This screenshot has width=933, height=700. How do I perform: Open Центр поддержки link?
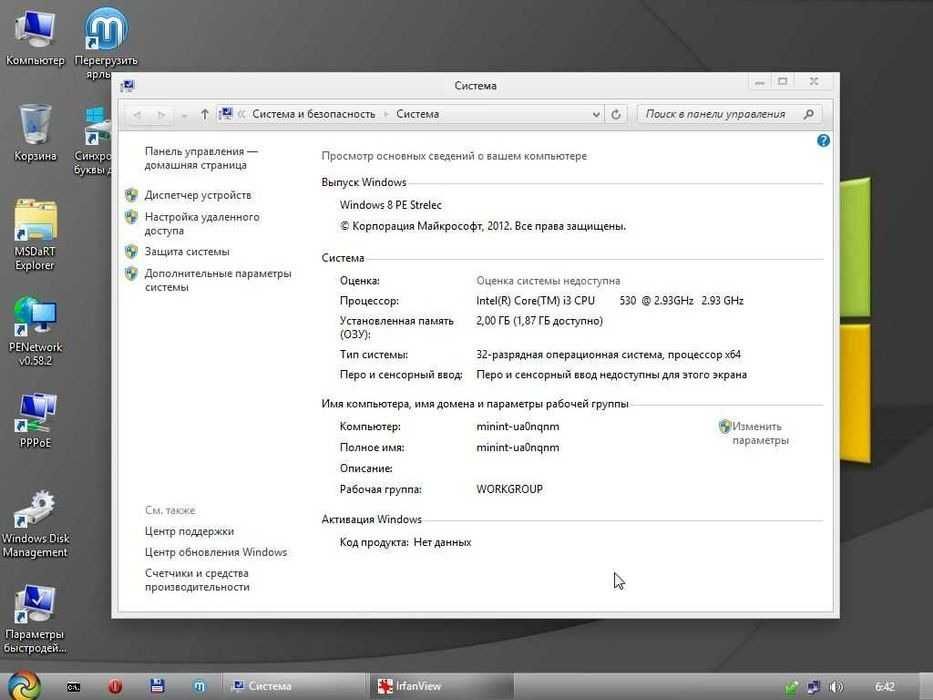[x=189, y=532]
